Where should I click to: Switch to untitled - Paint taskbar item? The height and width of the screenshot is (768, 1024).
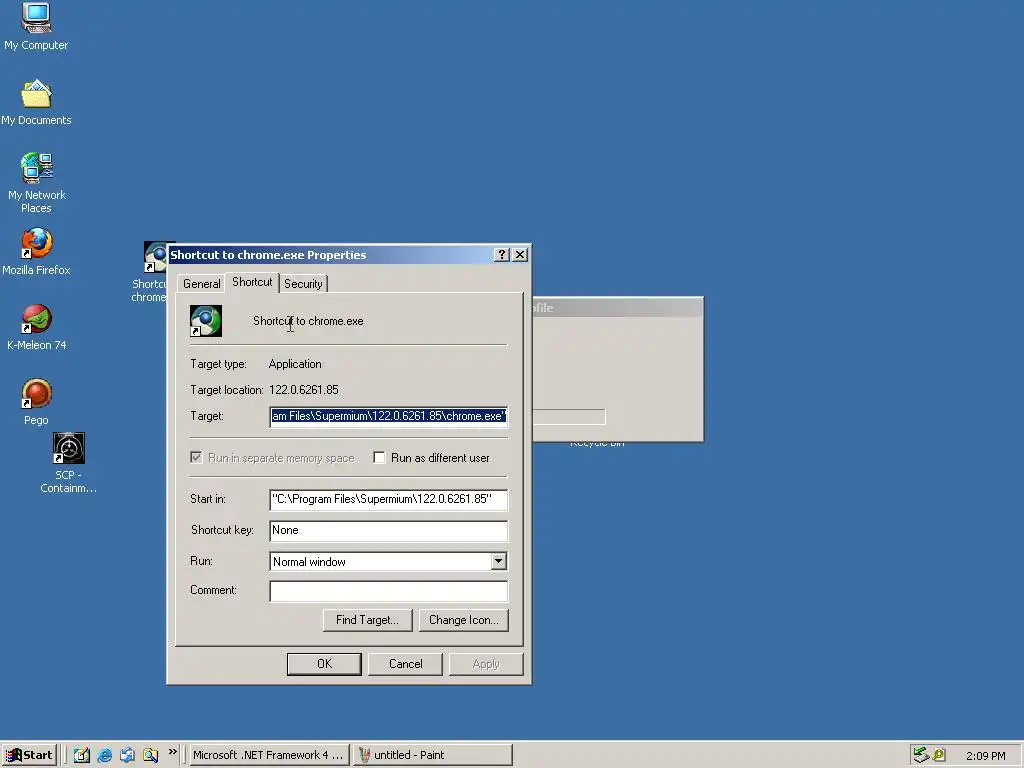pyautogui.click(x=432, y=755)
